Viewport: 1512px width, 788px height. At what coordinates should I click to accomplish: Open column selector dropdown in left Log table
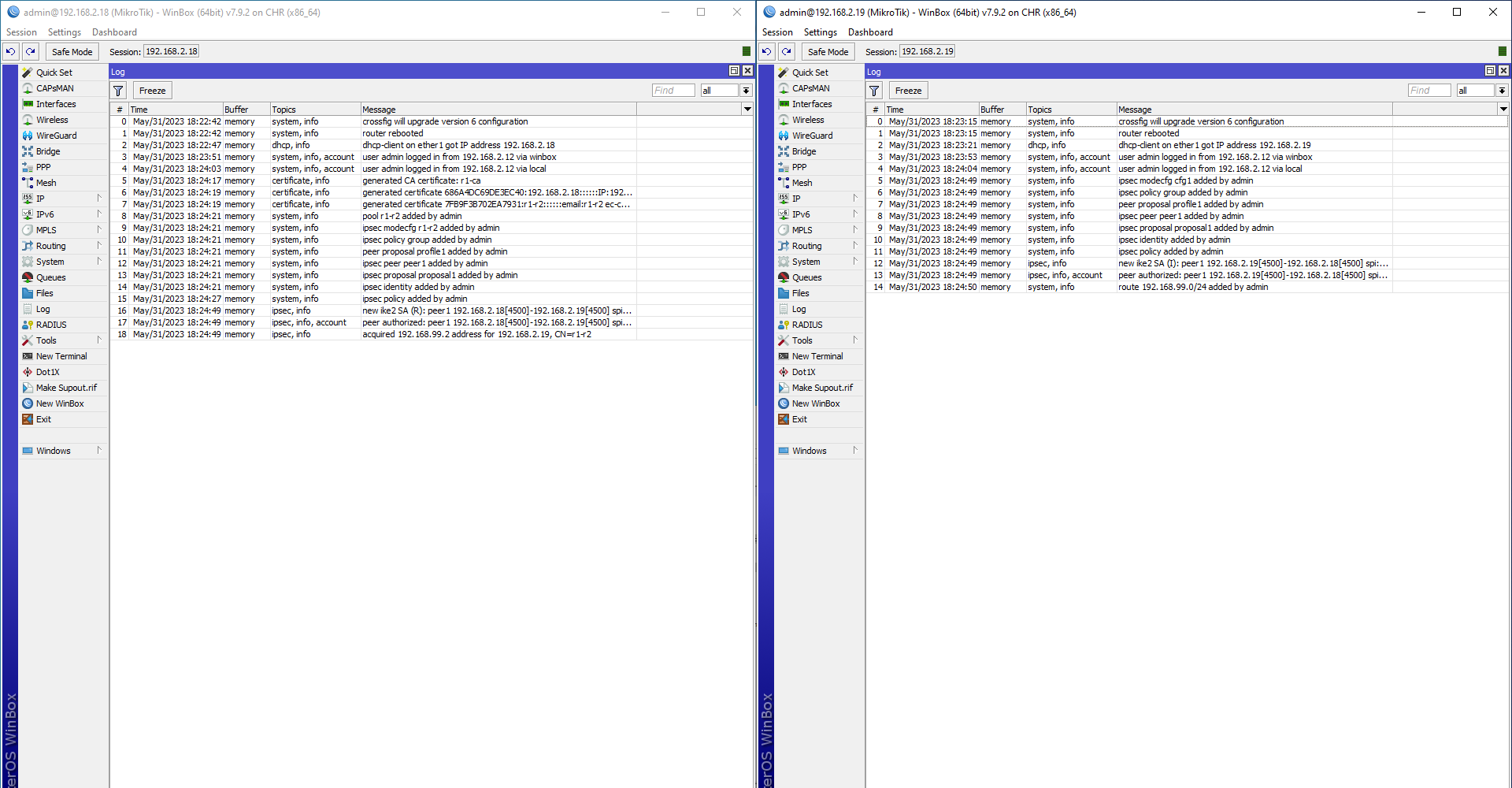747,110
